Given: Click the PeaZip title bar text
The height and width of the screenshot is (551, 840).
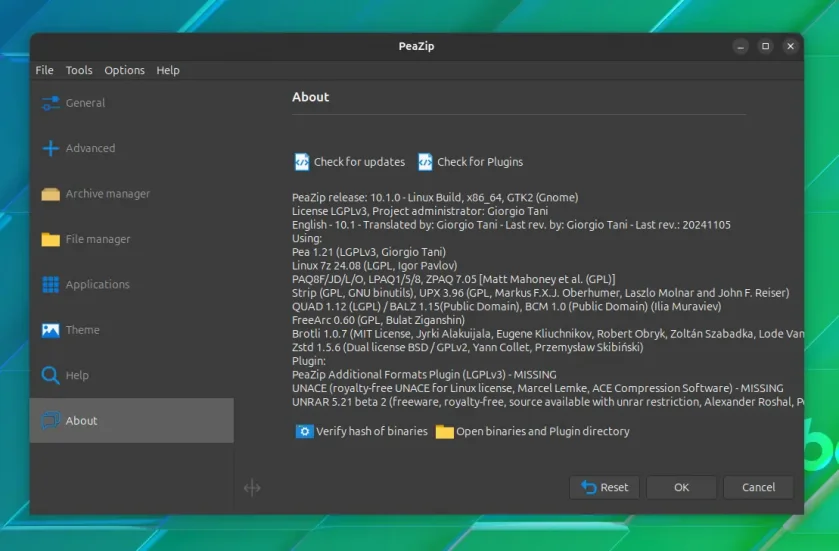Looking at the screenshot, I should [416, 47].
